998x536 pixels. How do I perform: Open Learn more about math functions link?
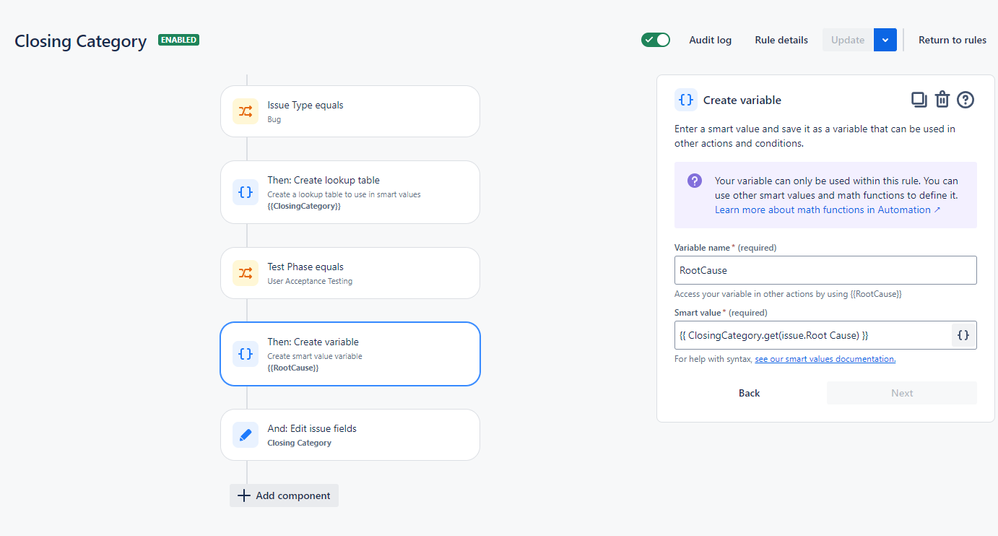click(x=827, y=210)
